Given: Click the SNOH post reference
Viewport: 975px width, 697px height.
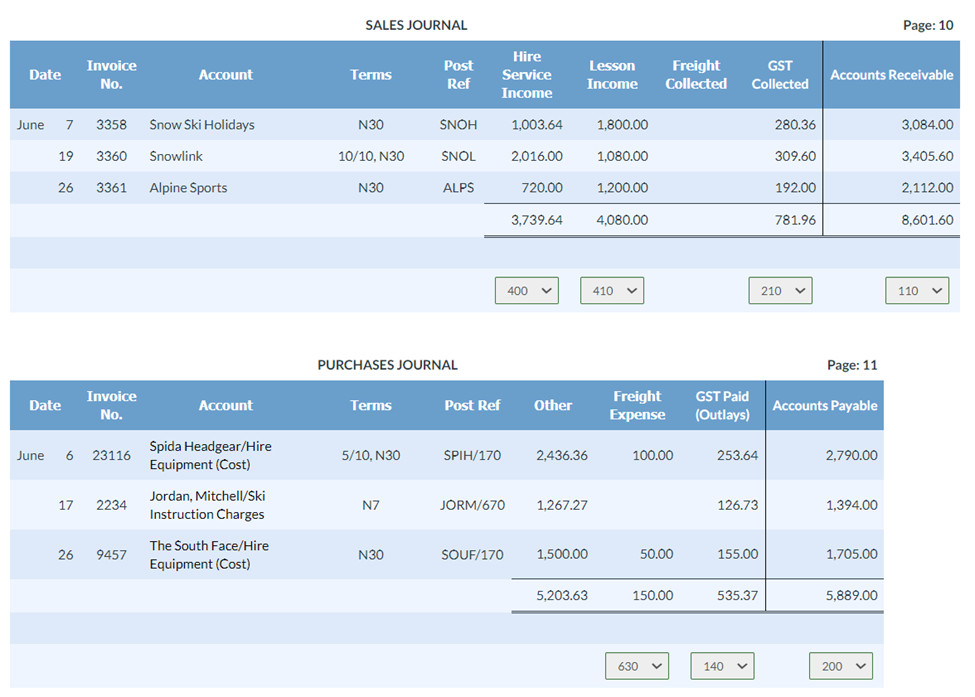Looking at the screenshot, I should [x=458, y=125].
